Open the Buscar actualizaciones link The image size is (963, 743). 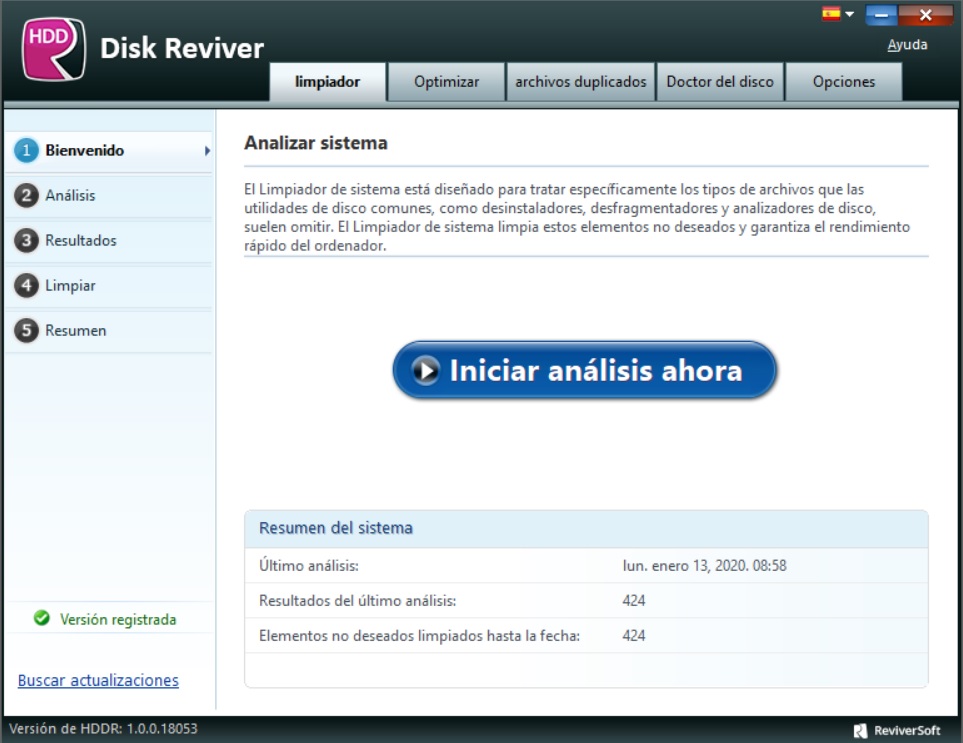(x=98, y=680)
